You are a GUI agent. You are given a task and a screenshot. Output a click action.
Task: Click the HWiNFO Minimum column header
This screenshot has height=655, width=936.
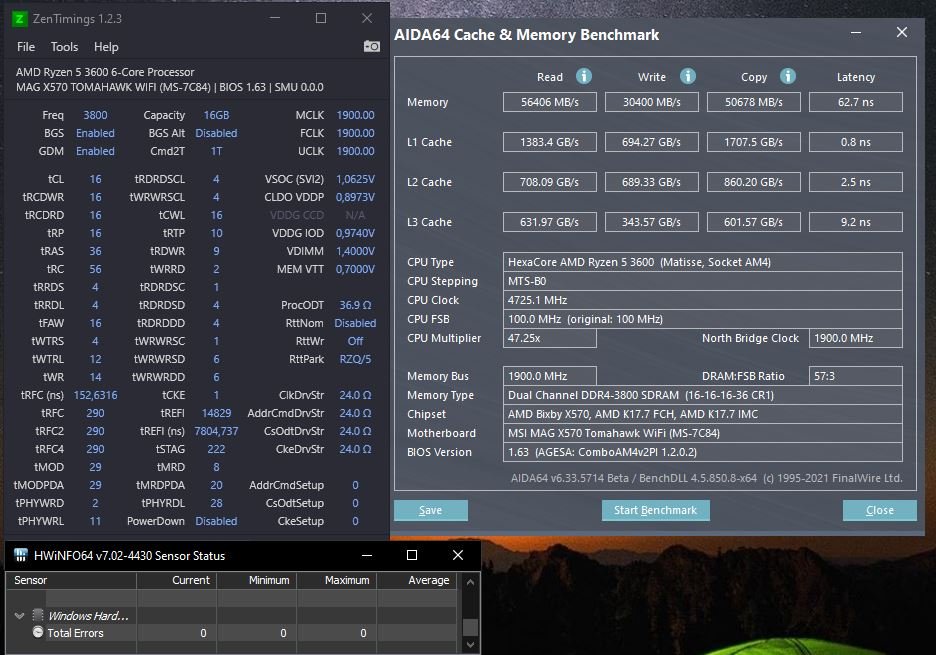point(257,580)
